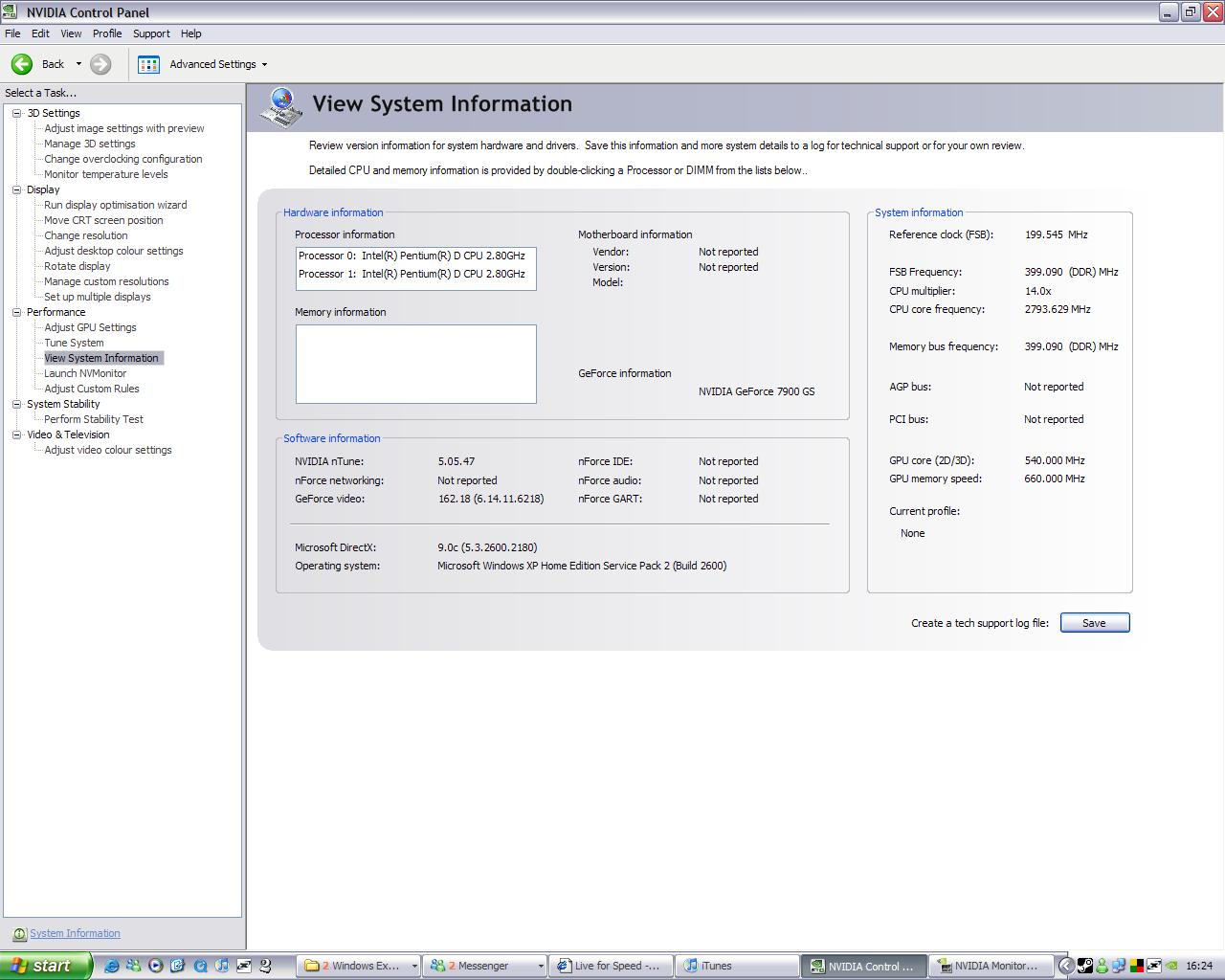Click the NVIDIA GeForce 7900 GS text
This screenshot has width=1225, height=980.
click(x=757, y=391)
